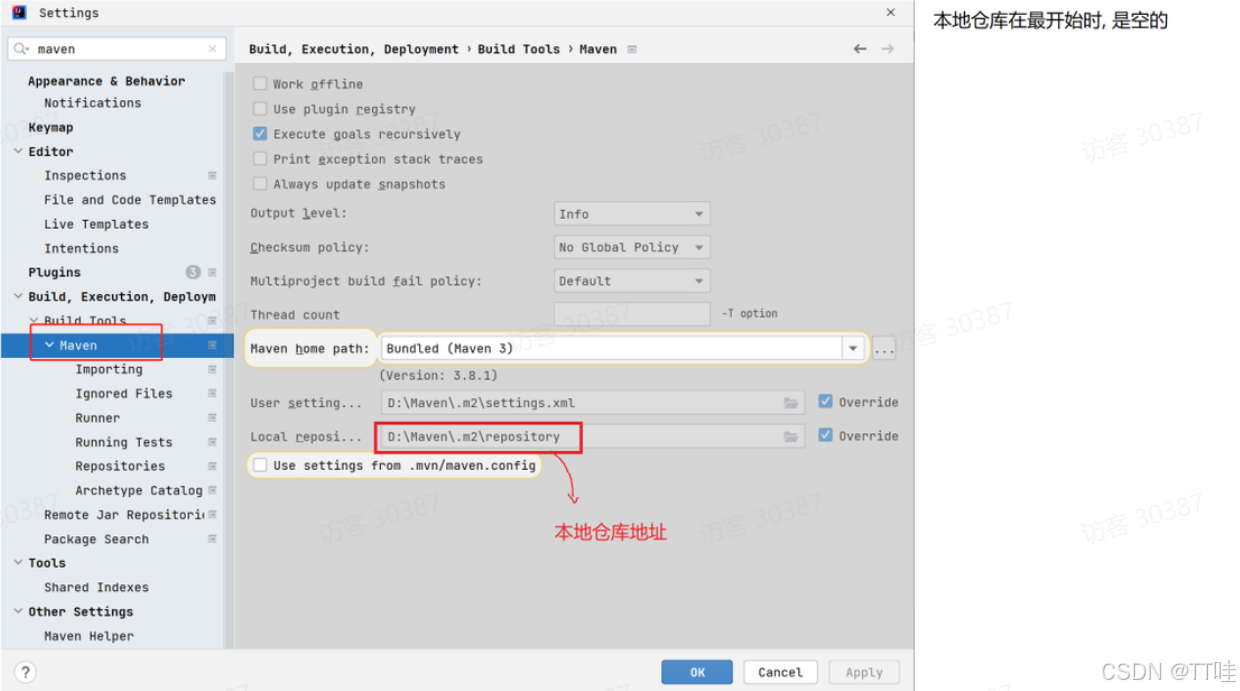Enable Always update snapshots checkbox
This screenshot has width=1240, height=691.
tap(260, 184)
